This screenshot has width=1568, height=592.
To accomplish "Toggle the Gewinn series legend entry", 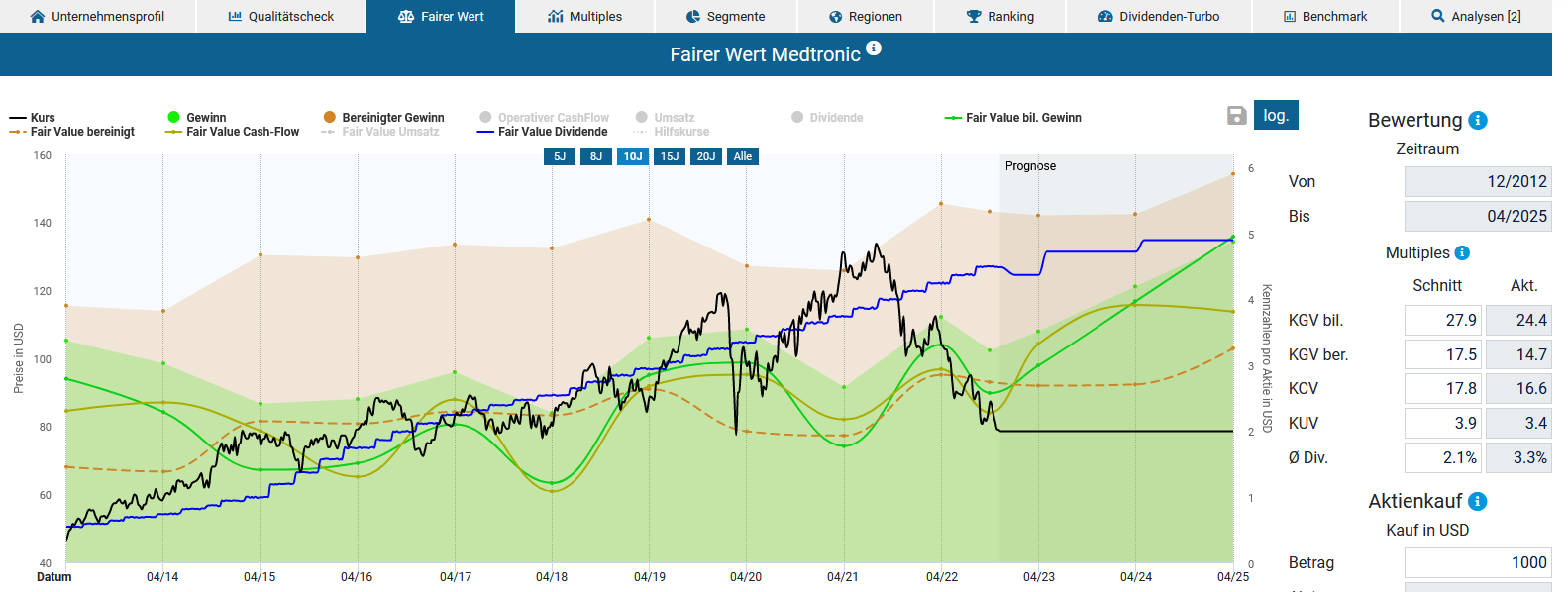I will point(196,117).
